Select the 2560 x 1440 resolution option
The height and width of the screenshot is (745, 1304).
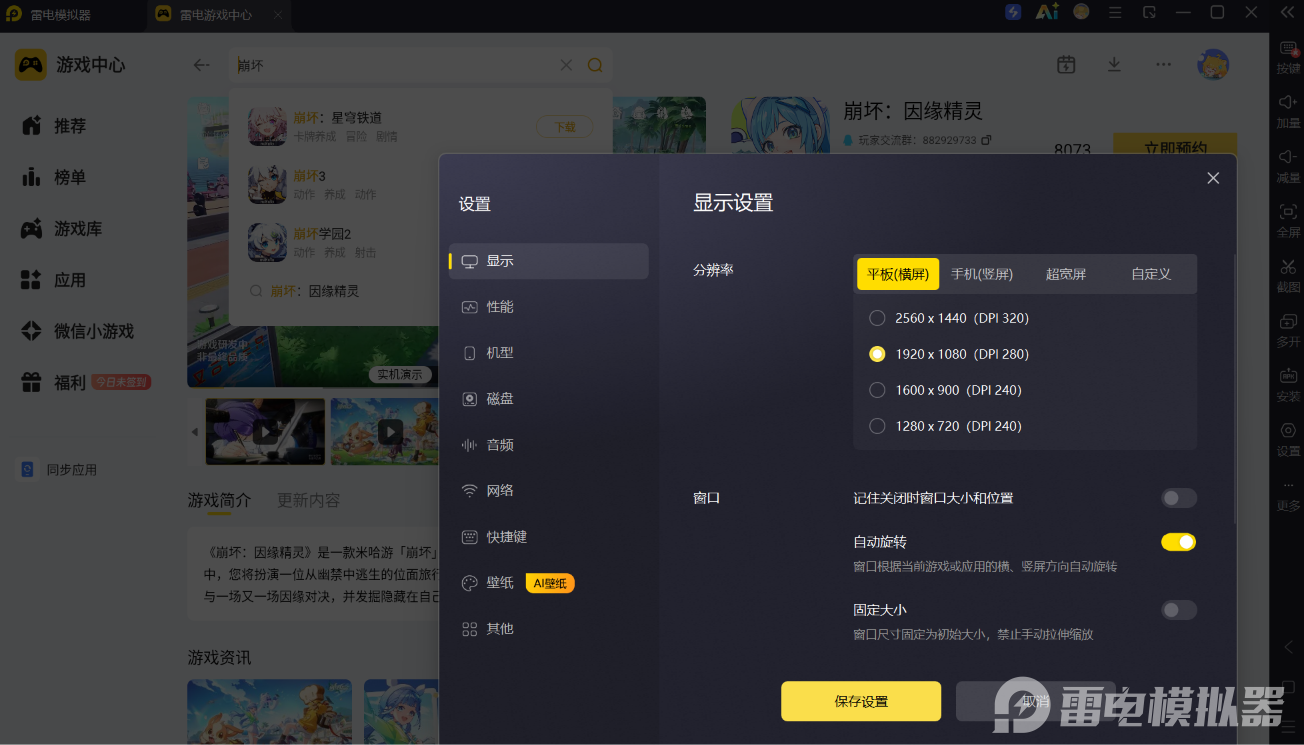pos(877,318)
